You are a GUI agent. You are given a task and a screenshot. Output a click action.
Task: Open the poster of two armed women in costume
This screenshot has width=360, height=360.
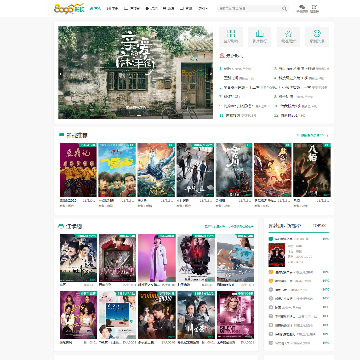(x=196, y=315)
